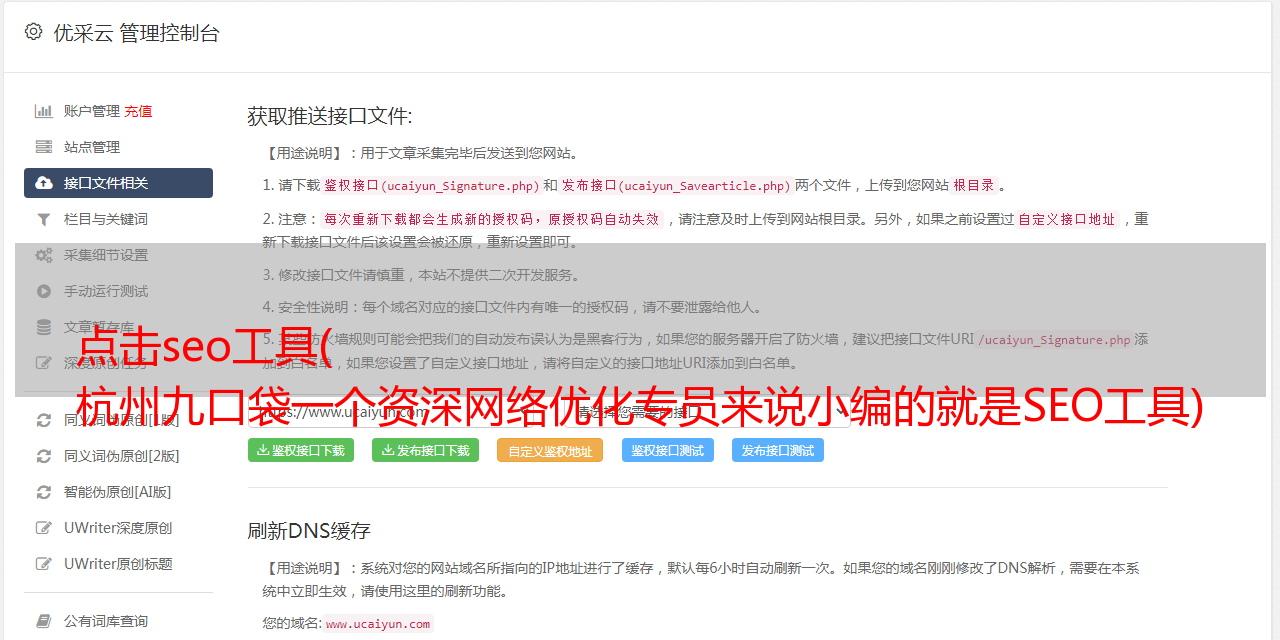Open the 请选择您需要的接口 dropdown

tap(708, 412)
